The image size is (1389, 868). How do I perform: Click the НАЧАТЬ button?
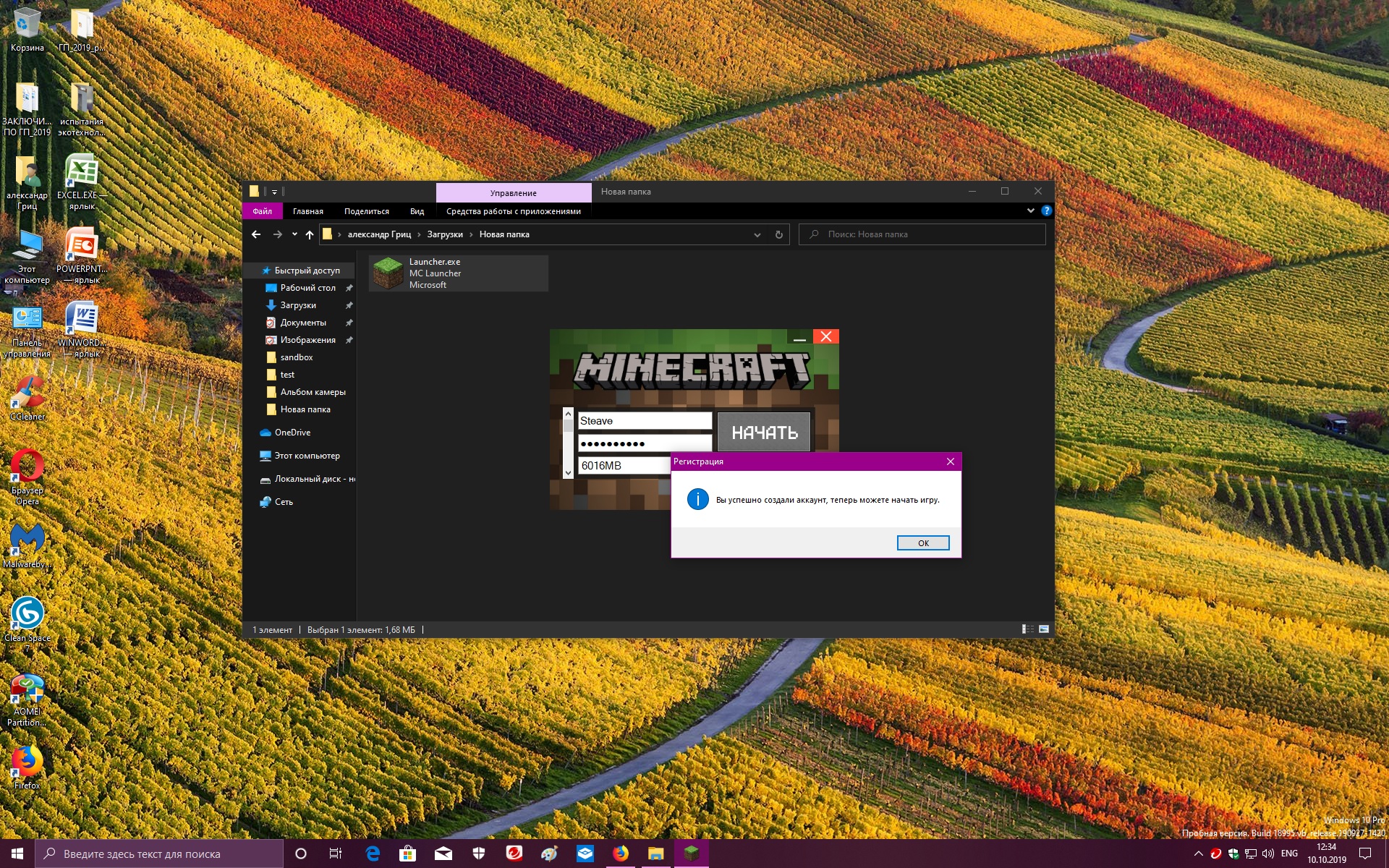point(764,432)
